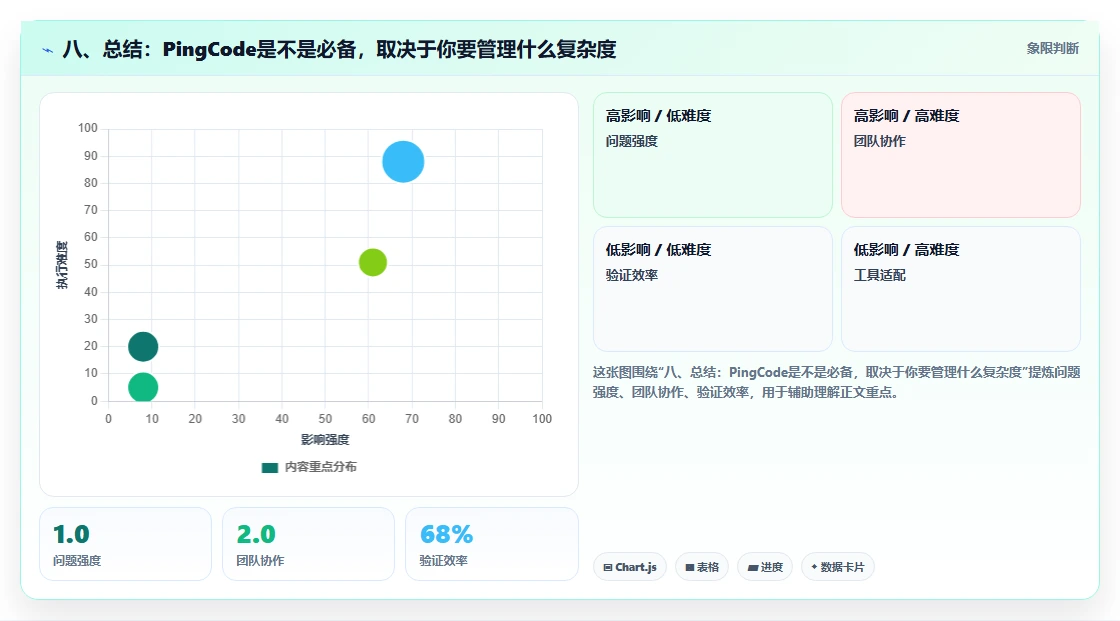1120x621 pixels.
Task: Click the icon inside 表格 tag
Action: pyautogui.click(x=689, y=567)
